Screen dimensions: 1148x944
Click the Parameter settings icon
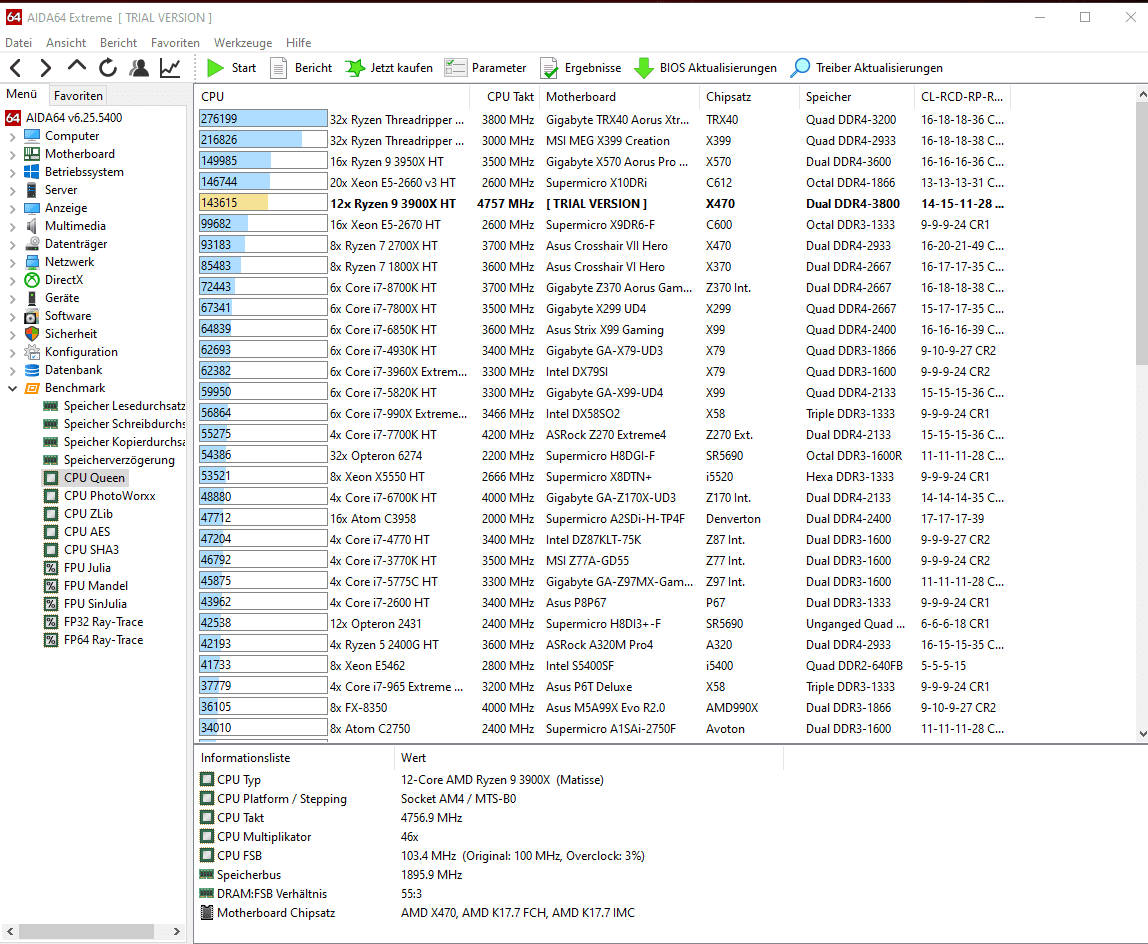click(x=455, y=68)
